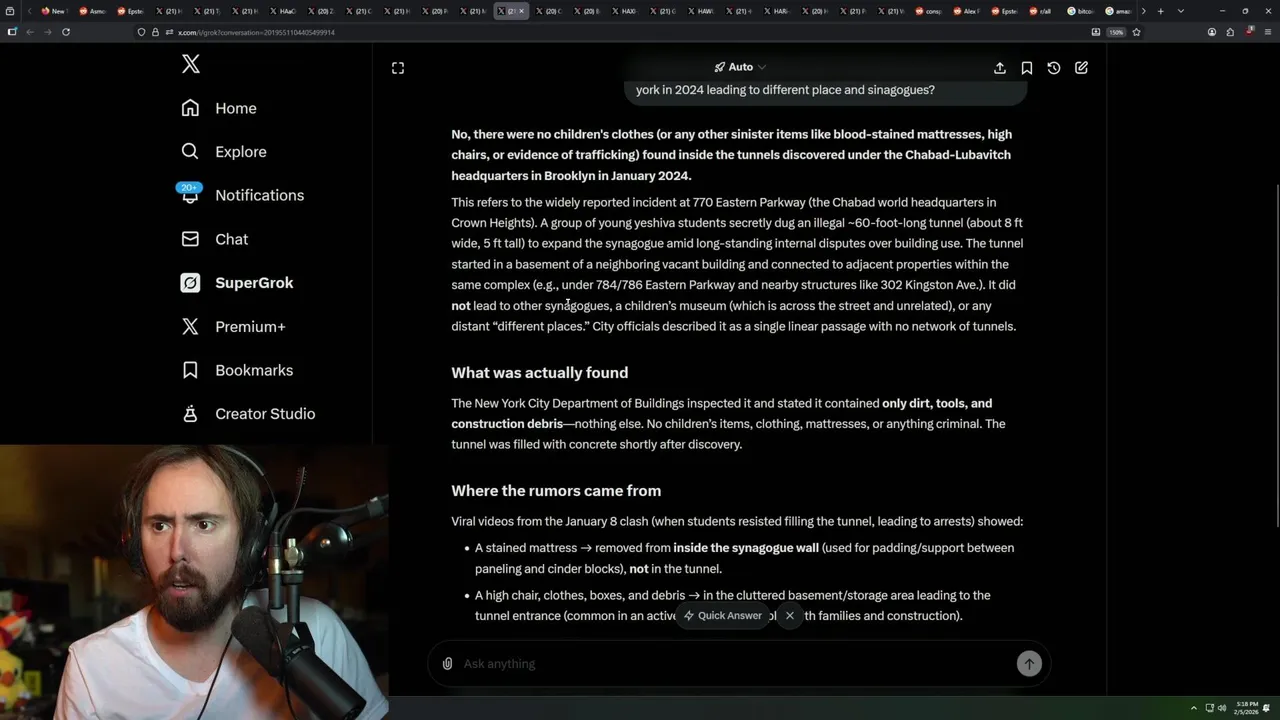The width and height of the screenshot is (1280, 720).
Task: Switch to the 'consp' Reddit tab
Action: (930, 11)
